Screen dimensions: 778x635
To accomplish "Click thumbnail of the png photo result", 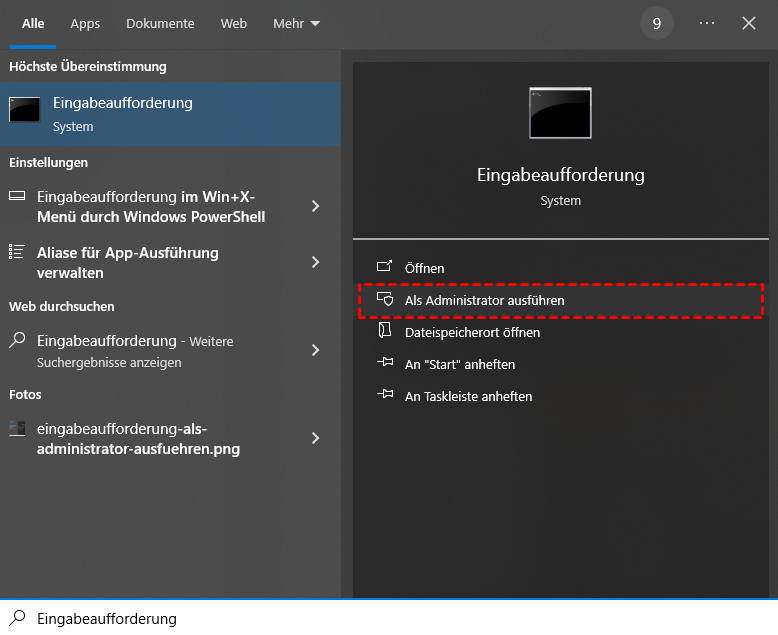I will point(17,428).
